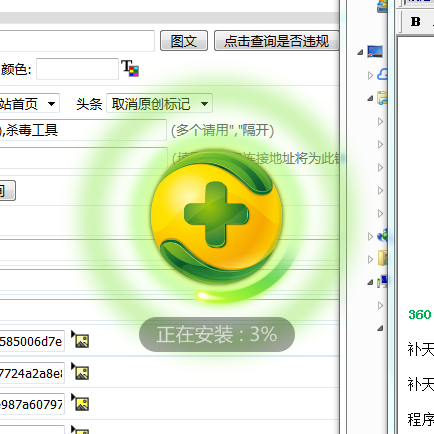434x434 pixels.
Task: Click the green 360 text in editor
Action: coord(419,314)
